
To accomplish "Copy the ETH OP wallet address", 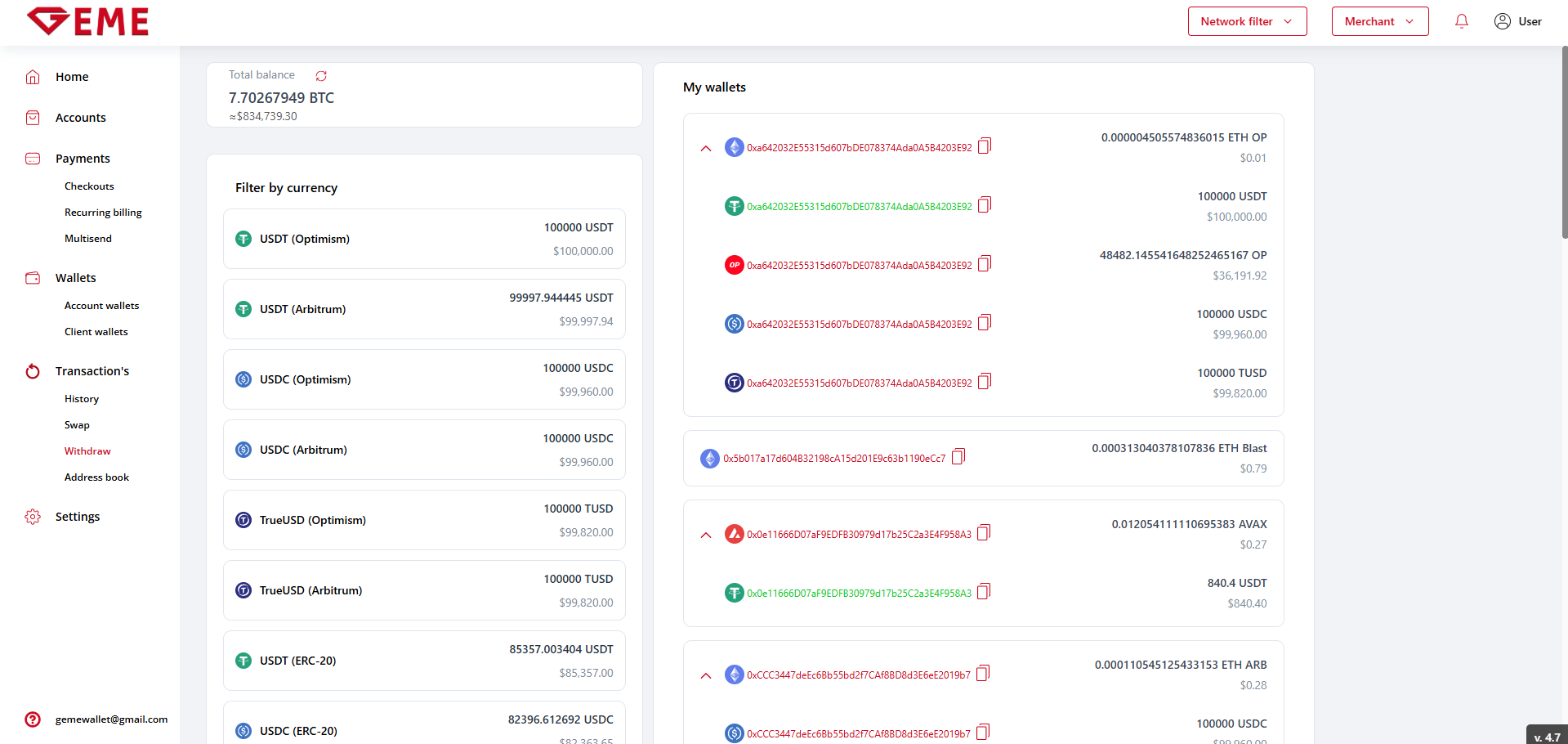I will (985, 146).
